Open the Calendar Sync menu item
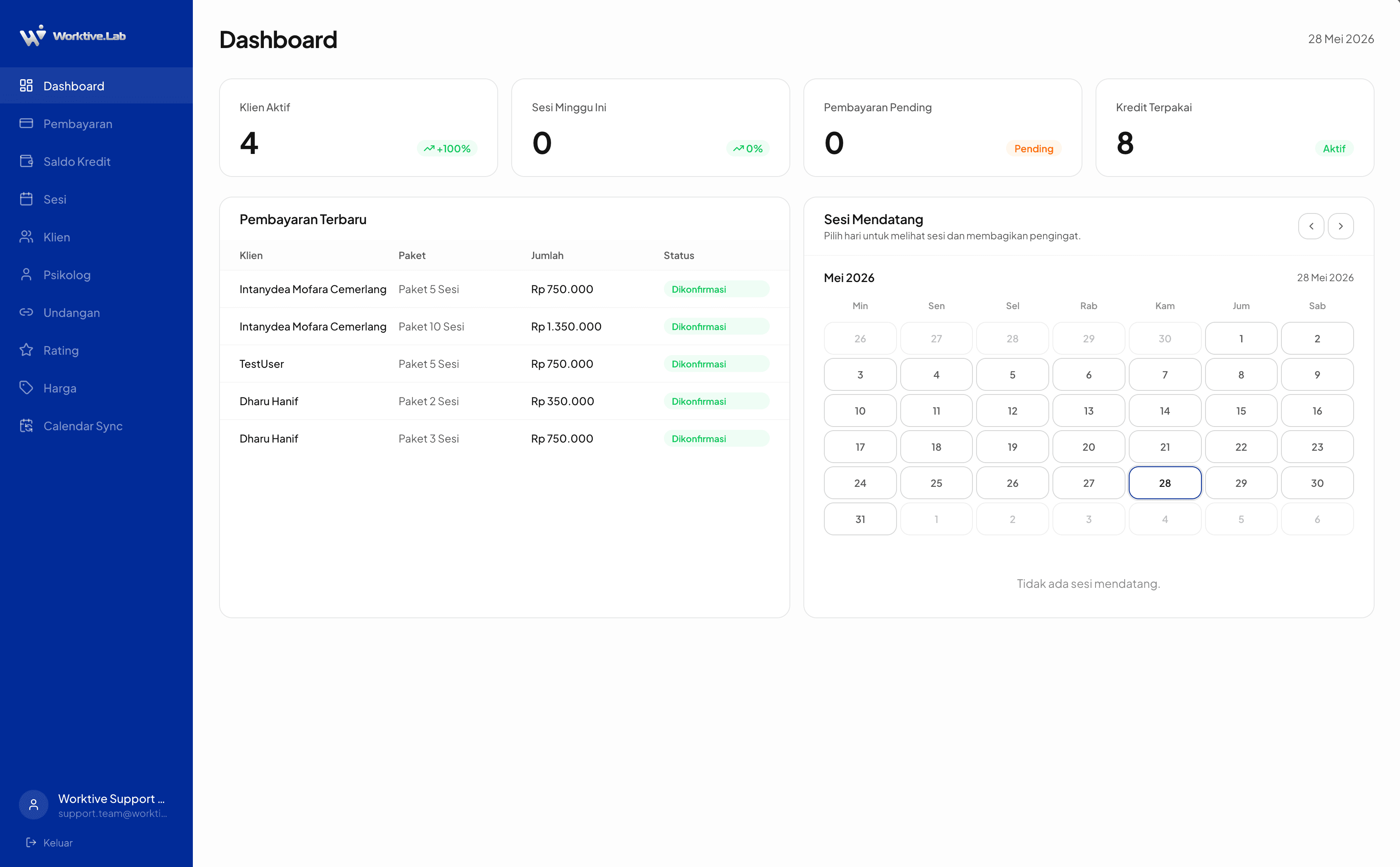The height and width of the screenshot is (867, 1400). tap(96, 425)
